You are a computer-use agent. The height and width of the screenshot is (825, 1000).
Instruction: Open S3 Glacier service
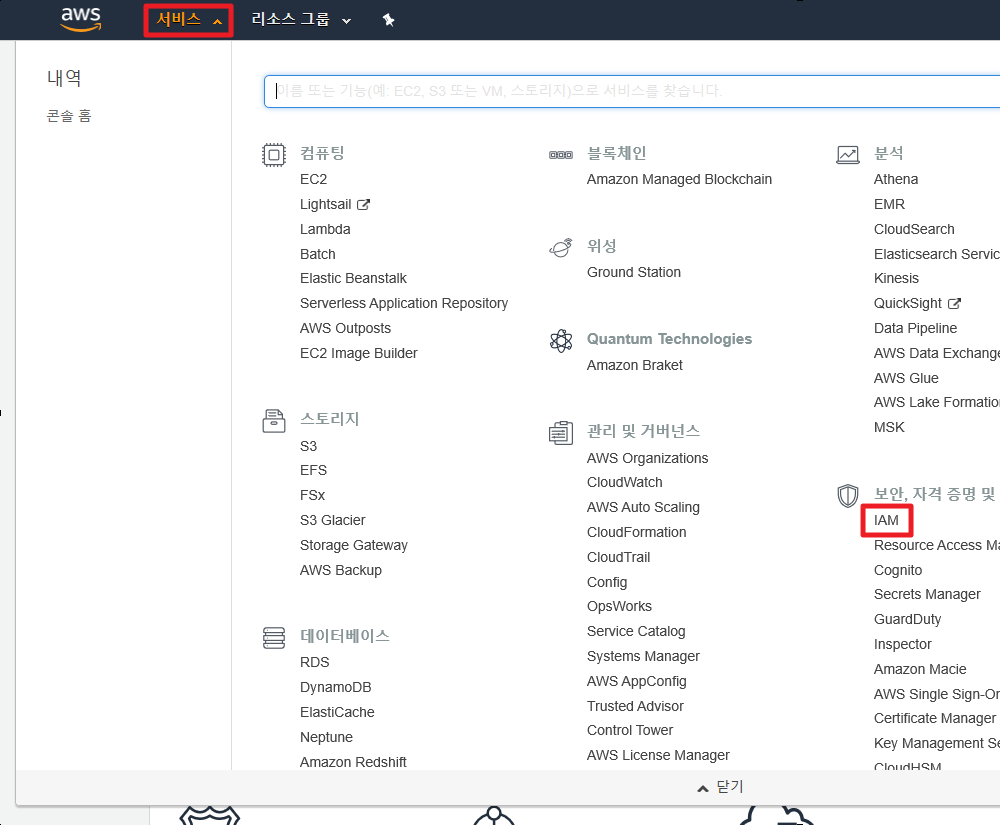tap(332, 520)
